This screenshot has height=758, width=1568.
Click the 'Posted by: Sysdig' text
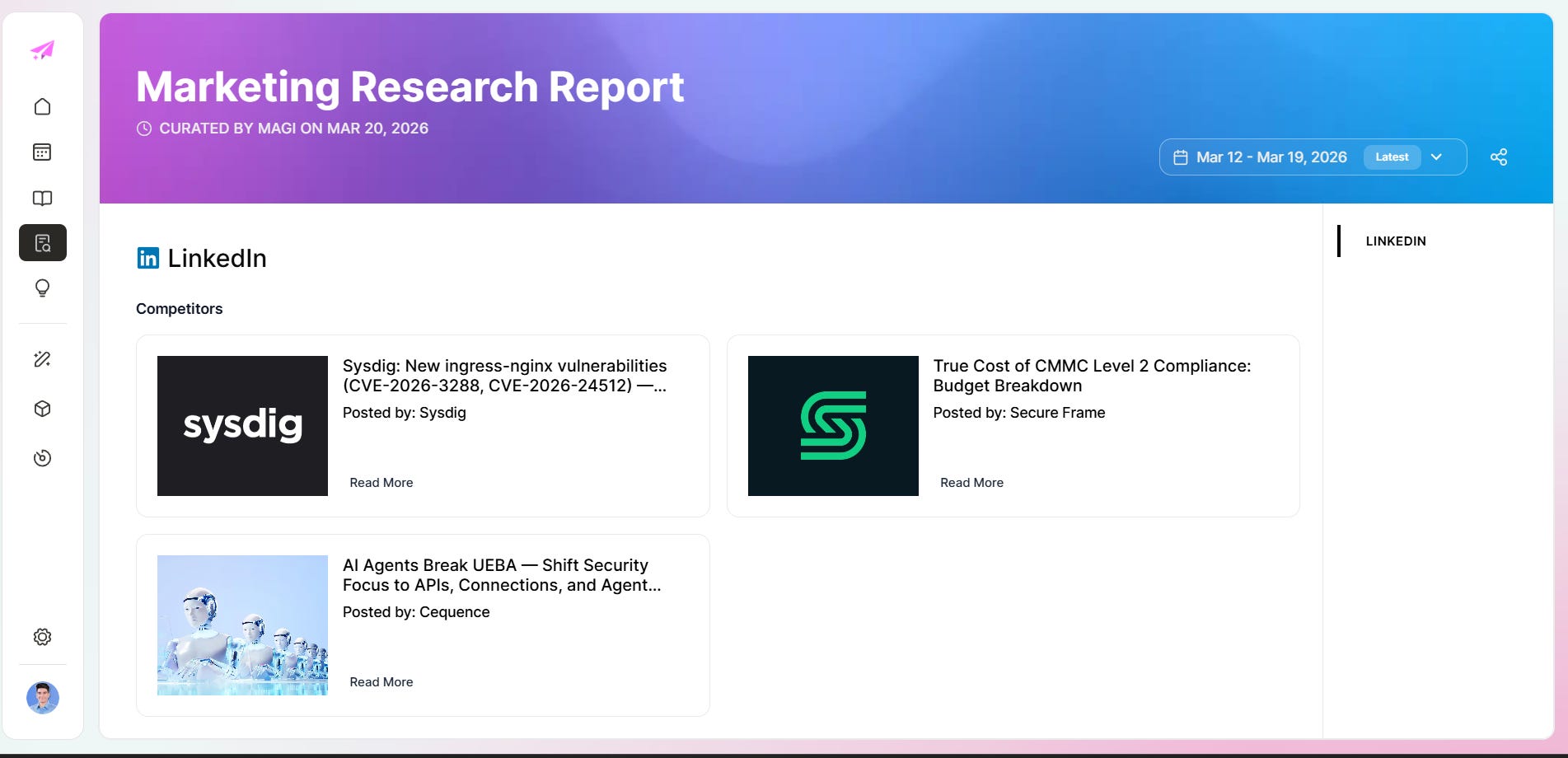405,413
